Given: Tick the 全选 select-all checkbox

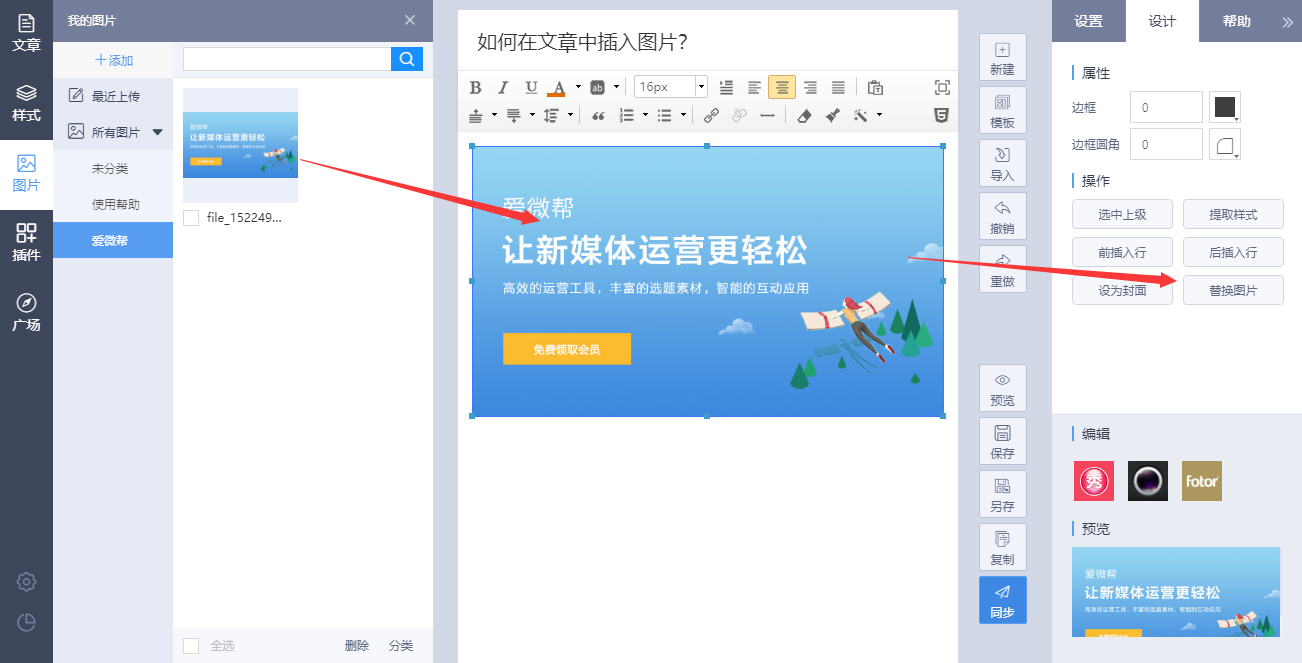Looking at the screenshot, I should point(191,646).
